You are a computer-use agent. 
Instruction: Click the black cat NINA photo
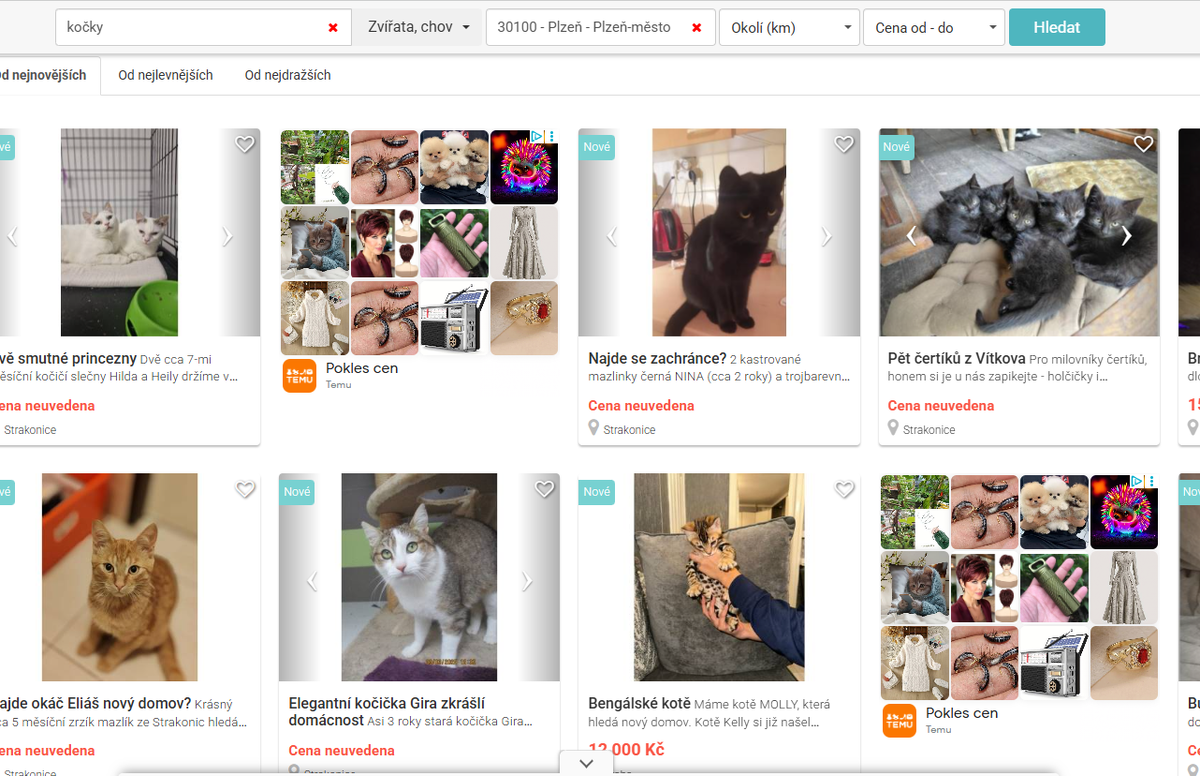719,232
